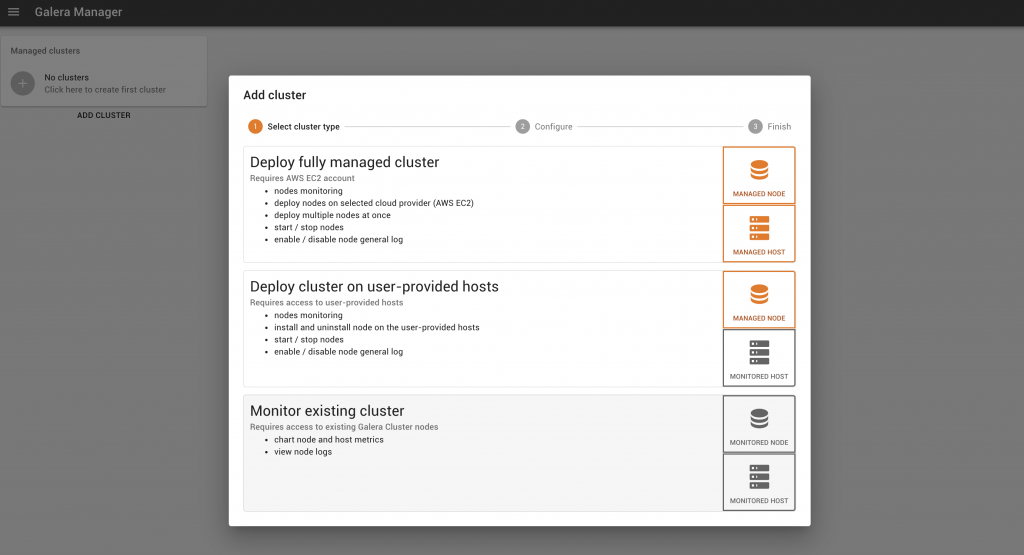Click 'deploy multiple nodes at once' bullet
The image size is (1024, 555).
[x=332, y=215]
